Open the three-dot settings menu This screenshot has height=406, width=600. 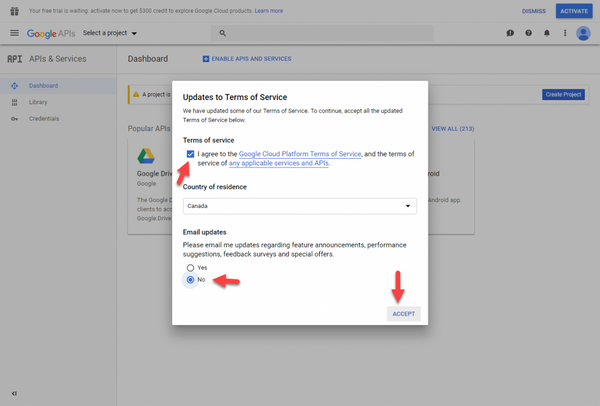point(564,33)
